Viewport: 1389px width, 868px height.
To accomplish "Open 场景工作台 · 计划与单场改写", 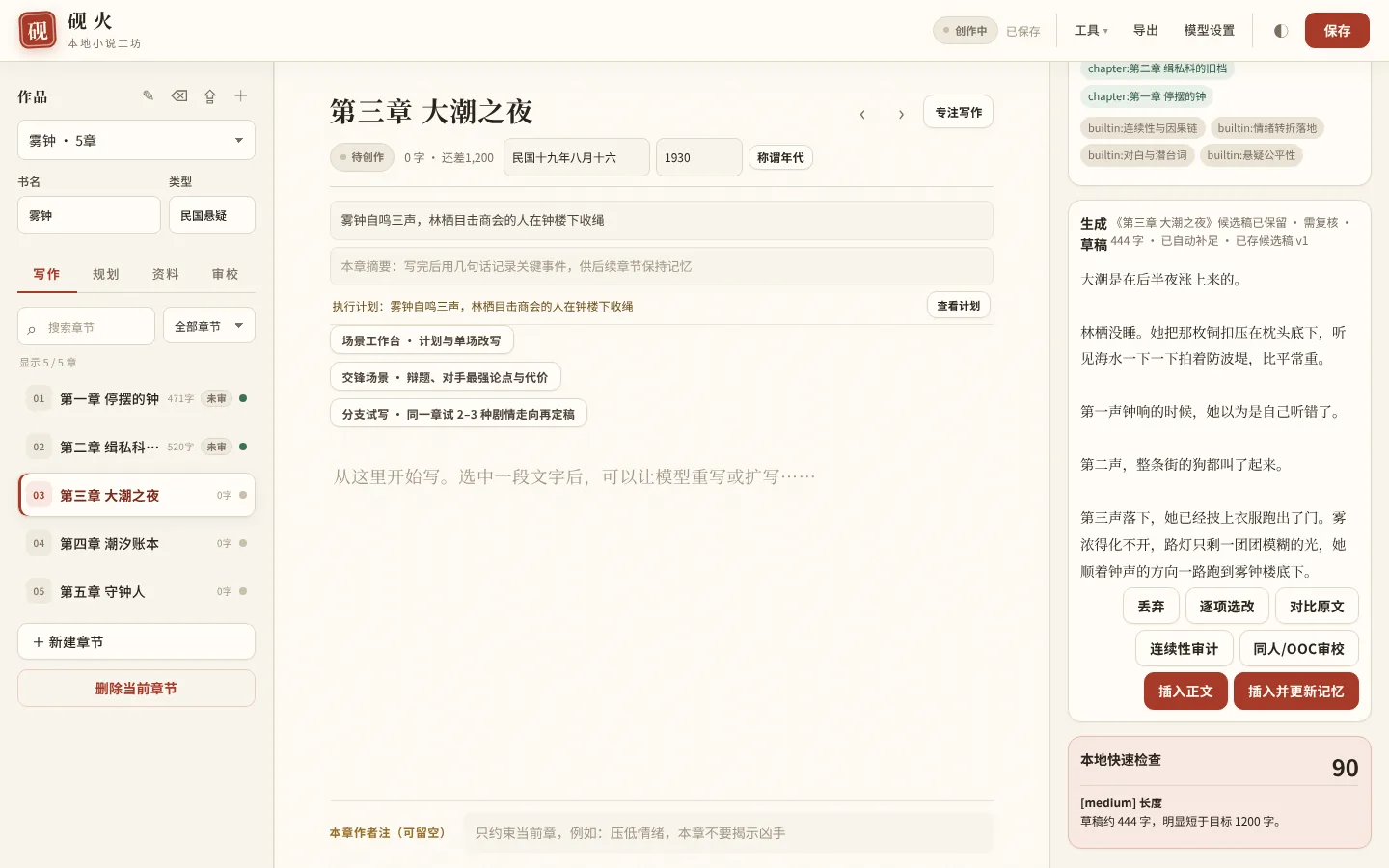I will pos(422,340).
